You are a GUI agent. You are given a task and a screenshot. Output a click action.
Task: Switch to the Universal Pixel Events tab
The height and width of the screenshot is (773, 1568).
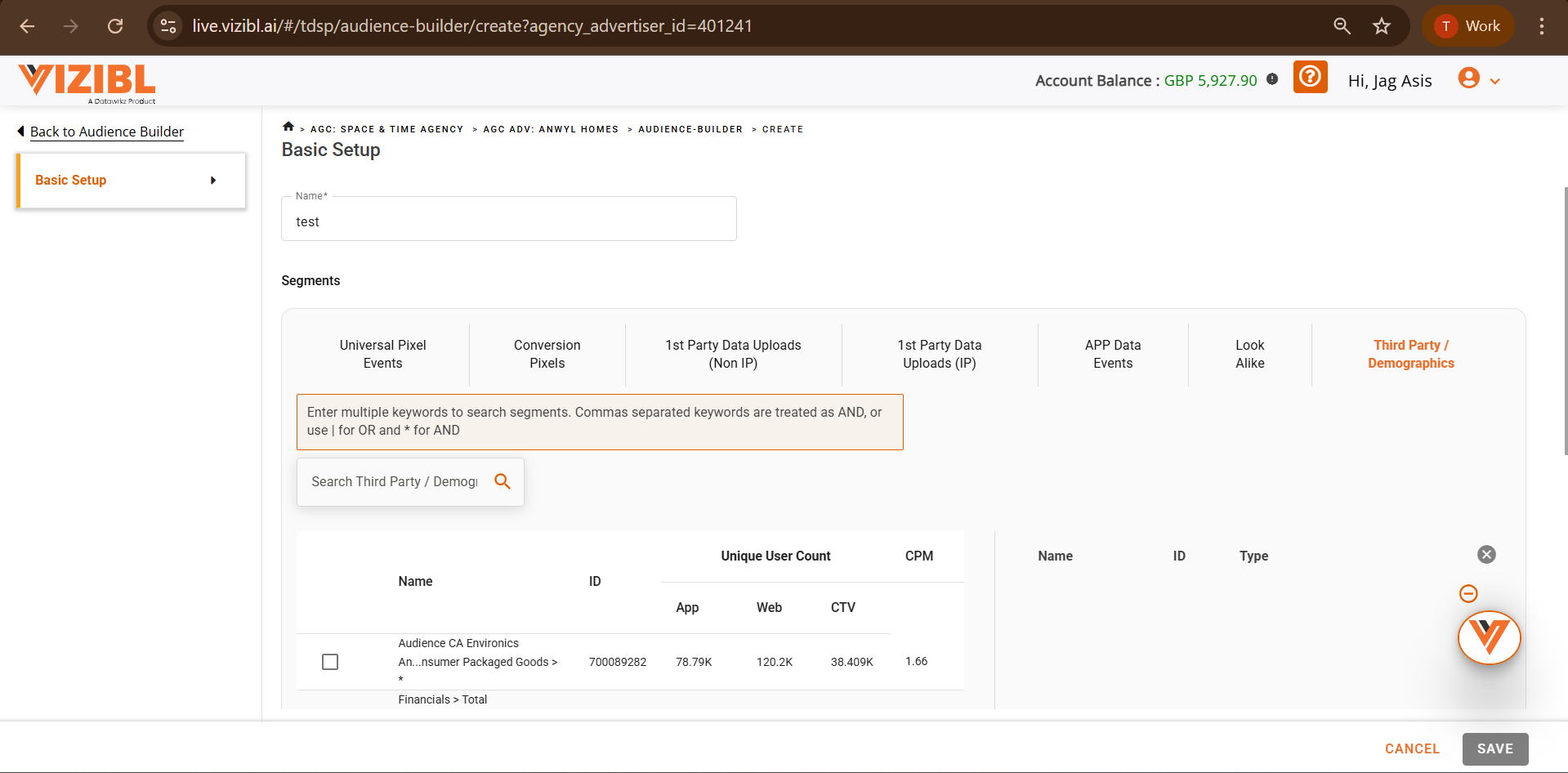coord(382,355)
